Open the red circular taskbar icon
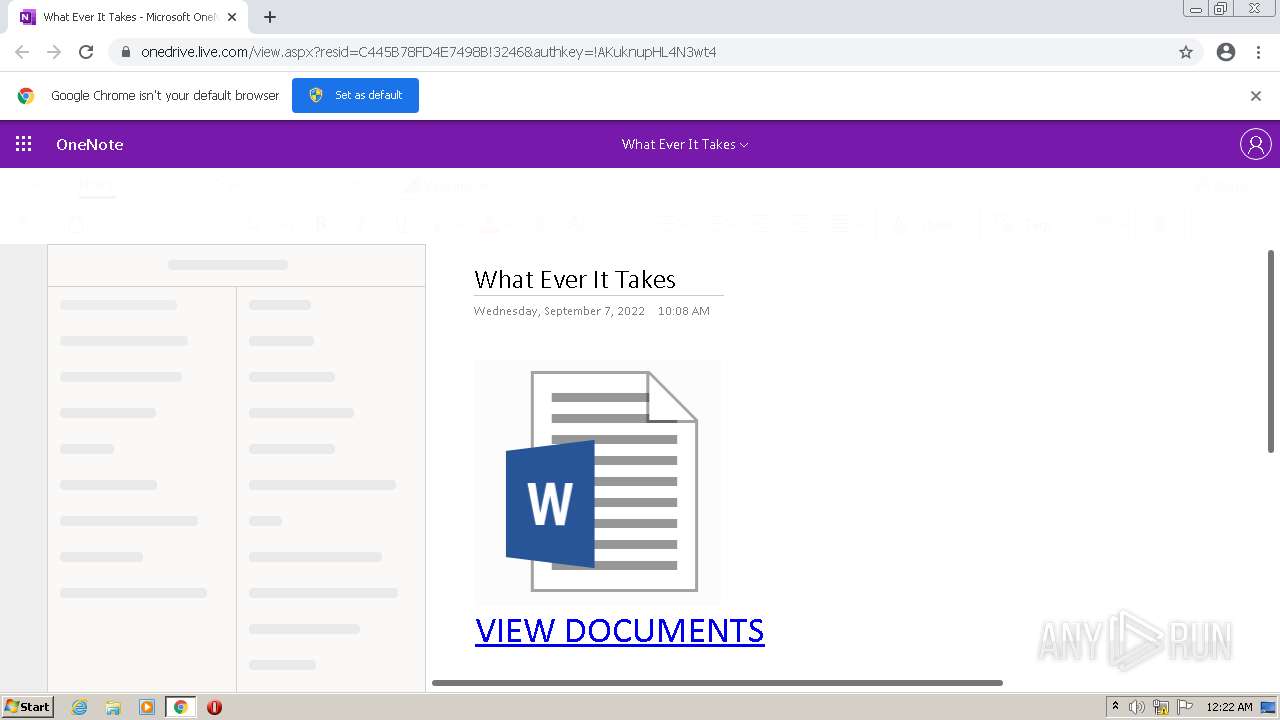The image size is (1280, 720). 214,707
